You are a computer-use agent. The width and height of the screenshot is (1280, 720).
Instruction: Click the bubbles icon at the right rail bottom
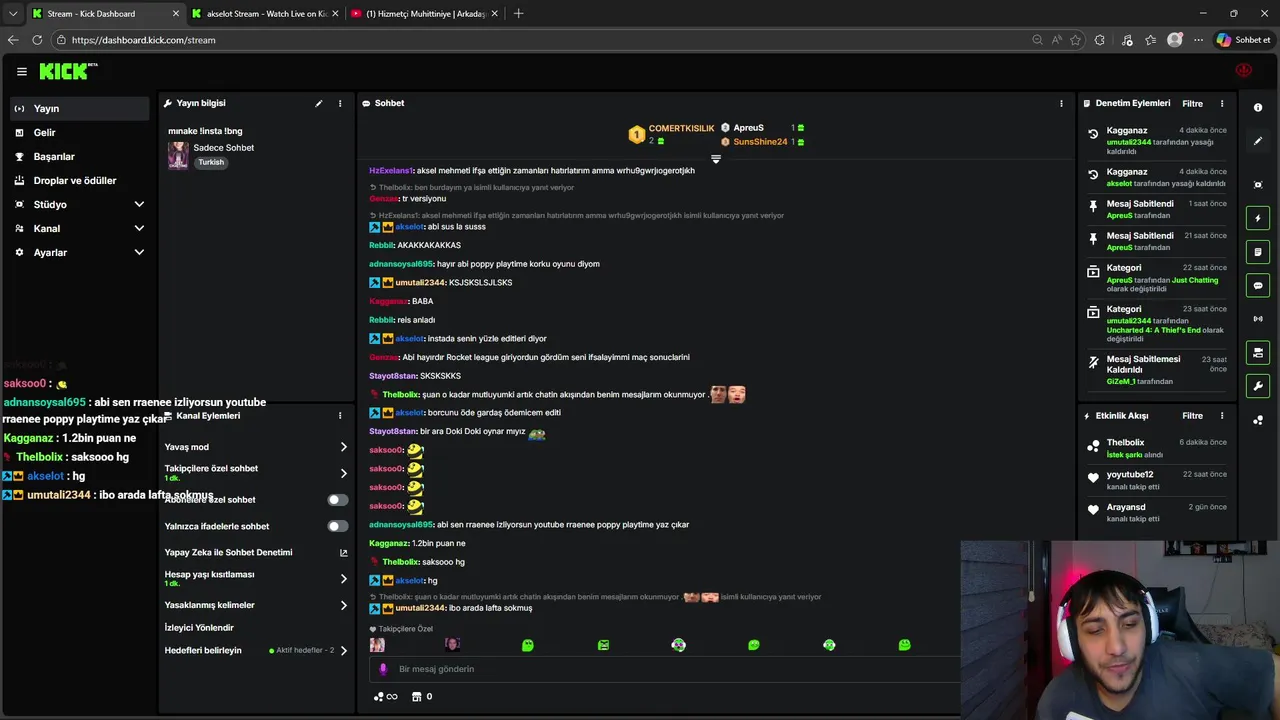click(1258, 420)
